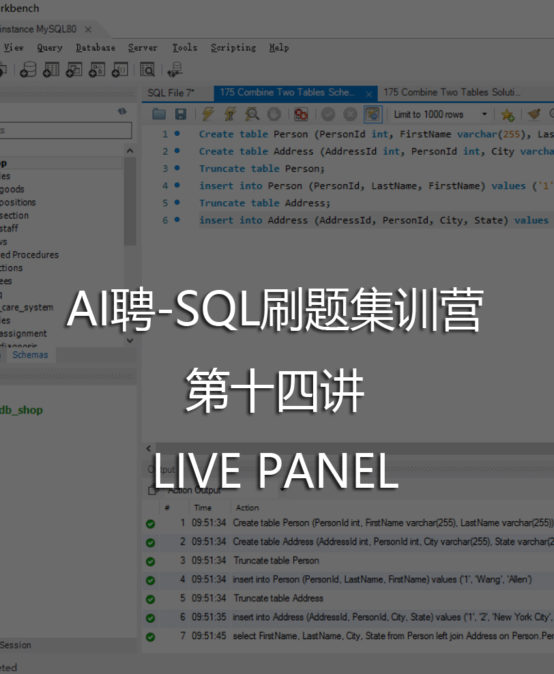The height and width of the screenshot is (674, 554).
Task: Open a SQL script file with folder icon
Action: (x=159, y=114)
